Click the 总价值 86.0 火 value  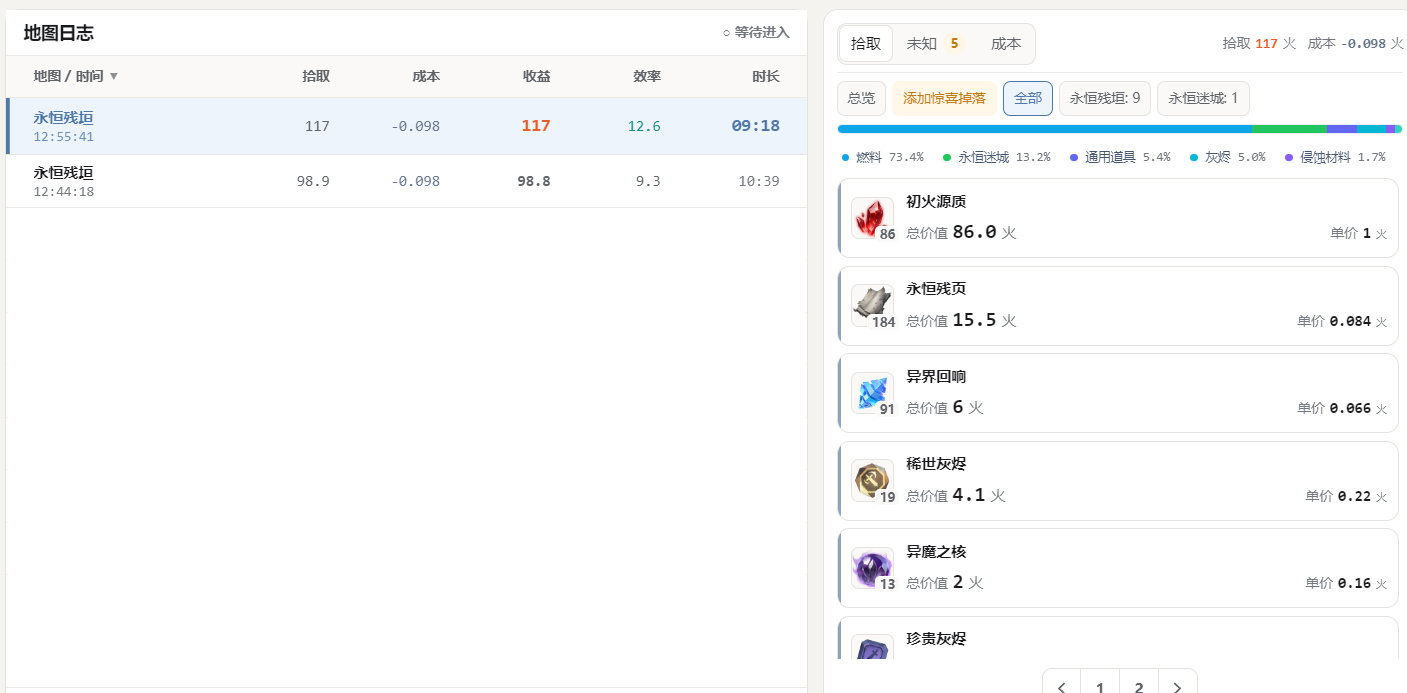tap(961, 232)
